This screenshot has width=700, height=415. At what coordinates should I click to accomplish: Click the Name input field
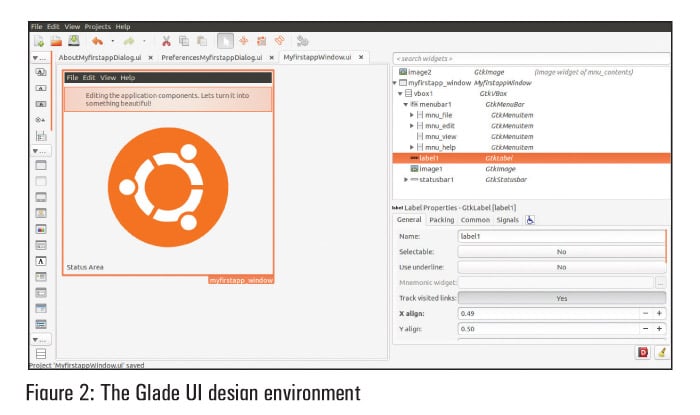(x=560, y=237)
